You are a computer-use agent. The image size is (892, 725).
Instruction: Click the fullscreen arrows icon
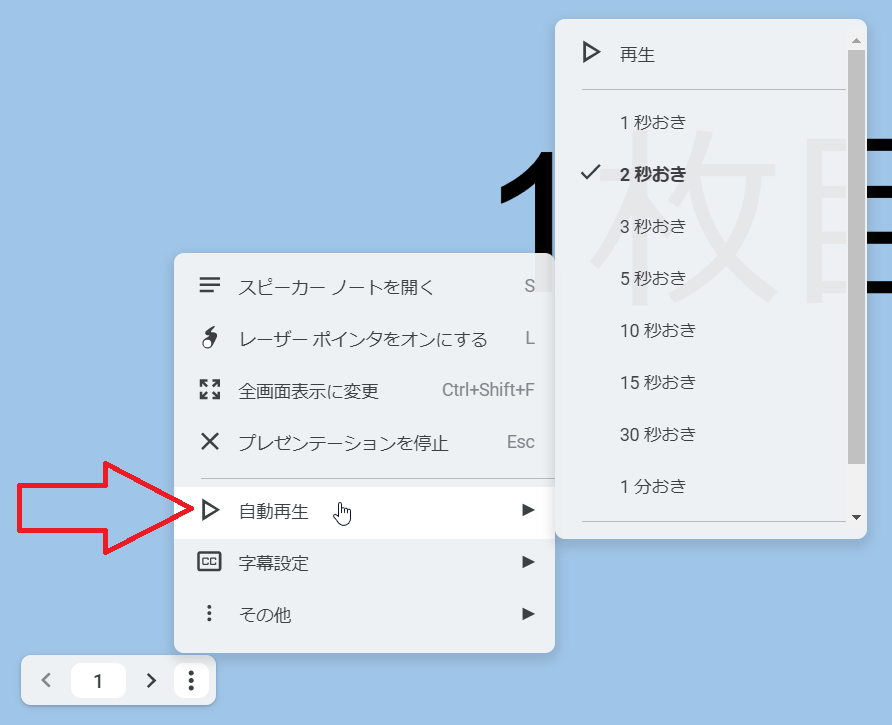[209, 389]
